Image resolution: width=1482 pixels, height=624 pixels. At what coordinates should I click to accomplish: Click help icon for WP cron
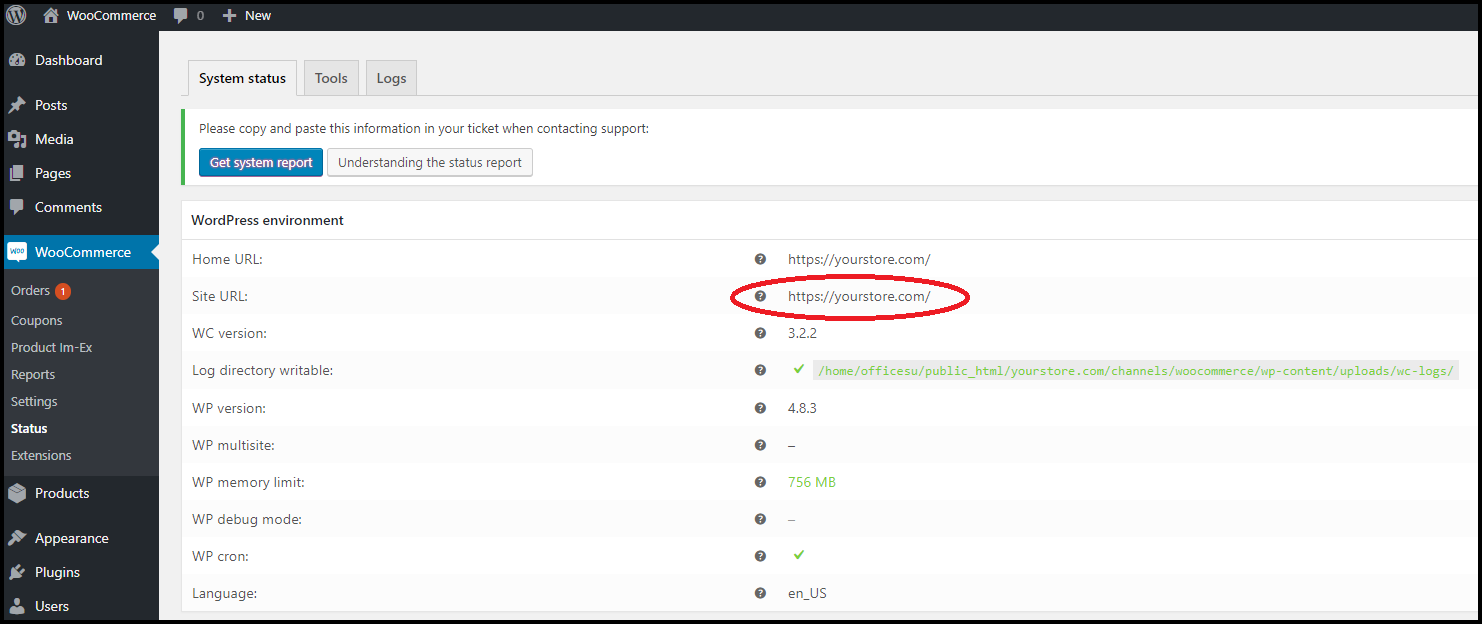click(760, 556)
